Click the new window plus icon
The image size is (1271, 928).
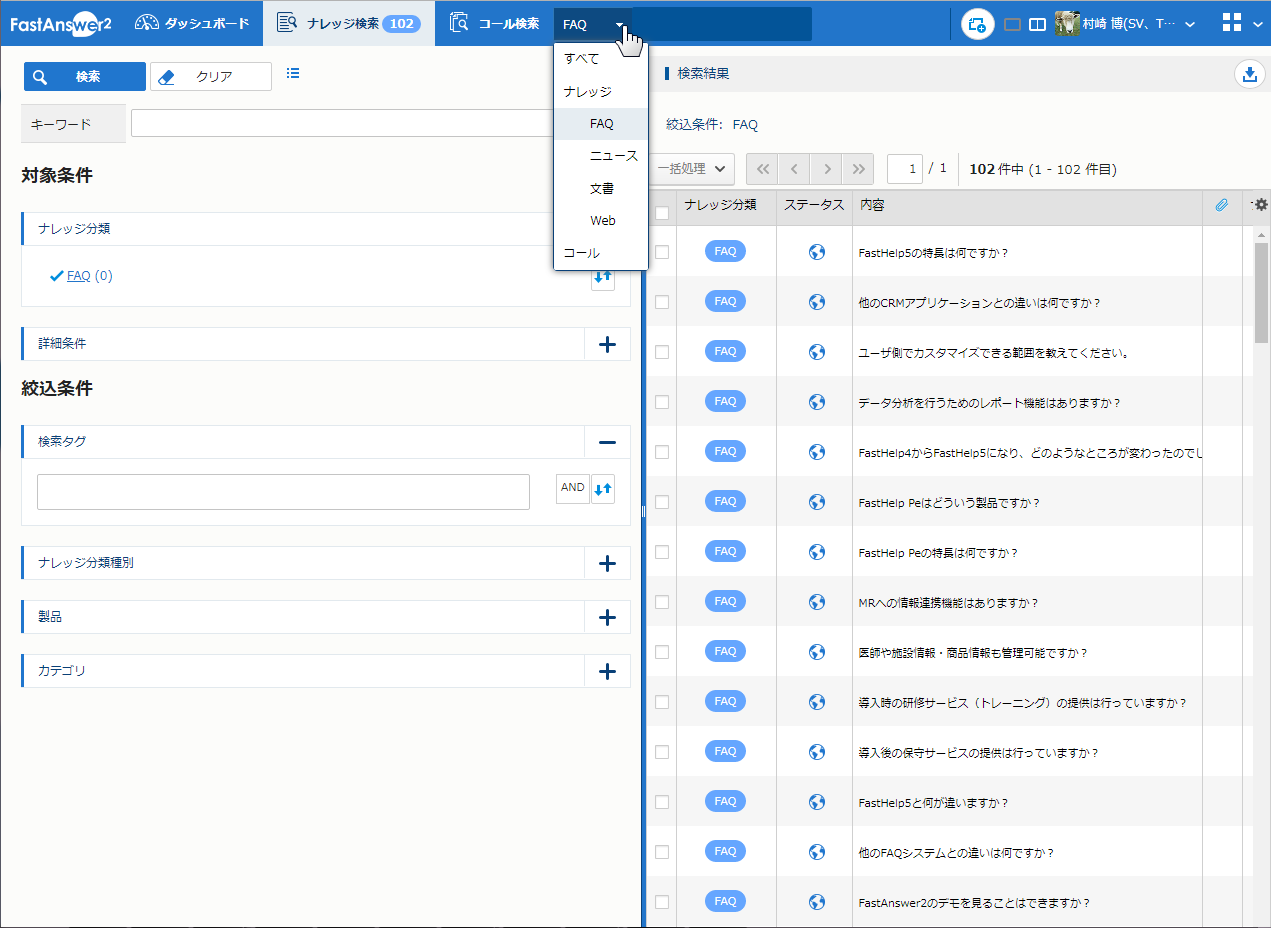click(978, 25)
